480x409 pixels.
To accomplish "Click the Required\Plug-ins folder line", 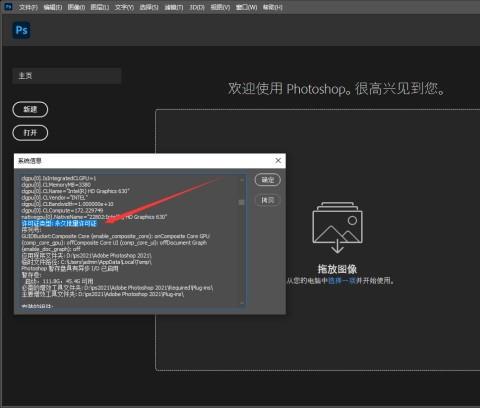I will click(117, 288).
